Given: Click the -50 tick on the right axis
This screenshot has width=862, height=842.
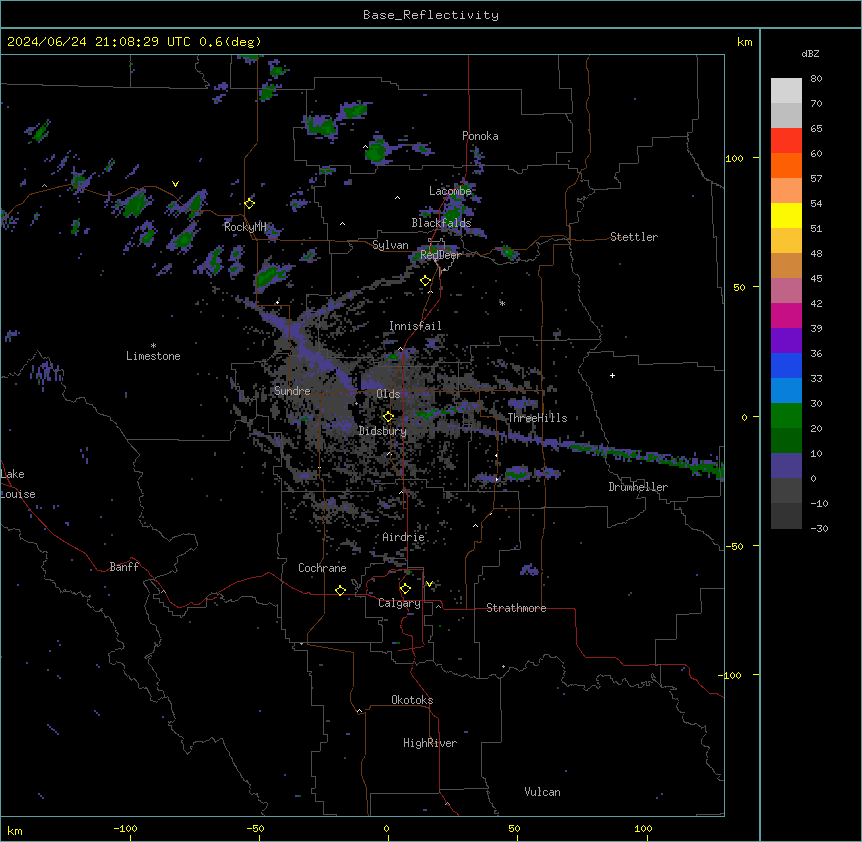Looking at the screenshot, I should tap(734, 546).
